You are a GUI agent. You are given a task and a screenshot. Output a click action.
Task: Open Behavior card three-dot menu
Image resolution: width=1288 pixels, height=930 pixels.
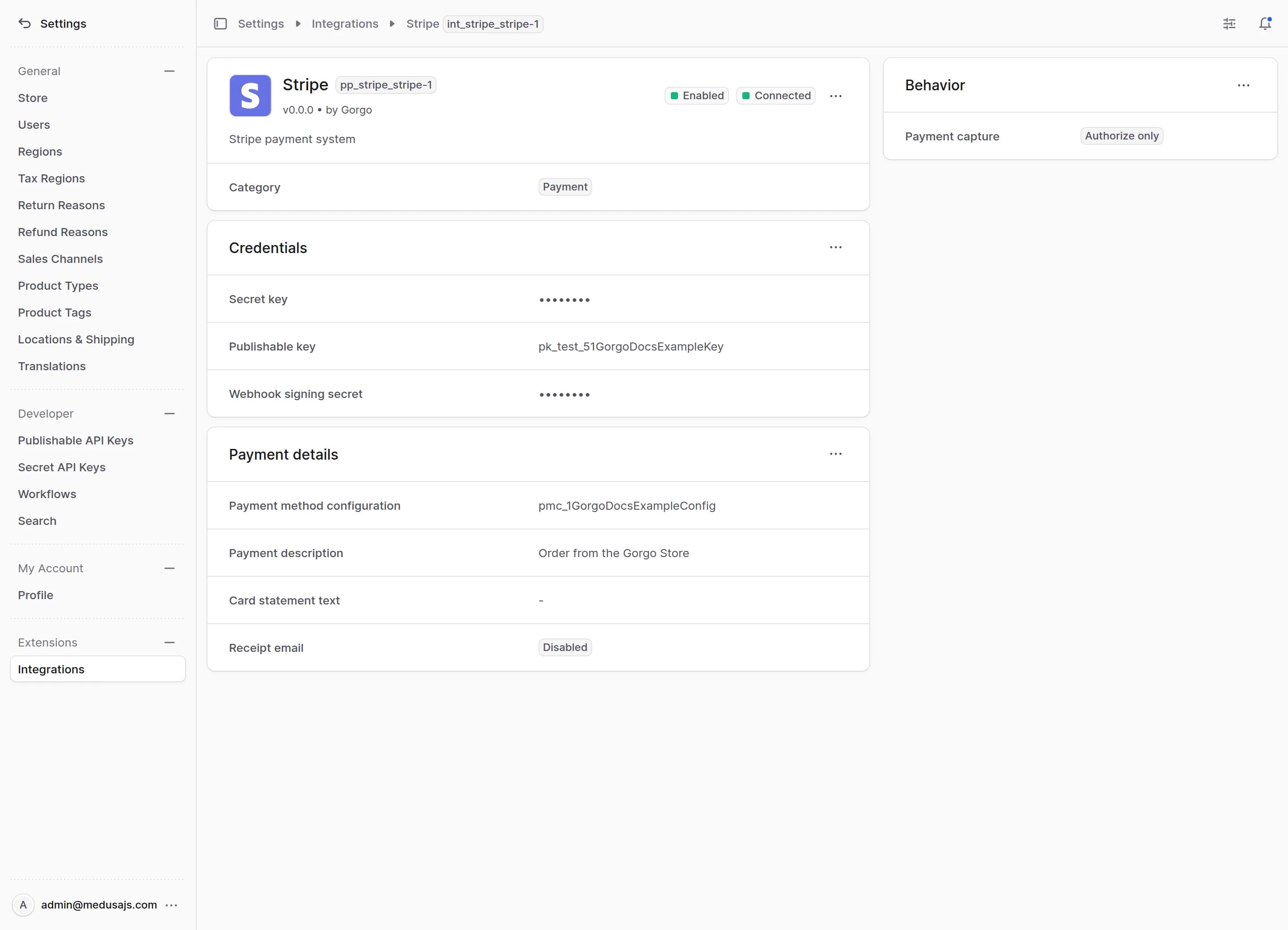pos(1244,86)
